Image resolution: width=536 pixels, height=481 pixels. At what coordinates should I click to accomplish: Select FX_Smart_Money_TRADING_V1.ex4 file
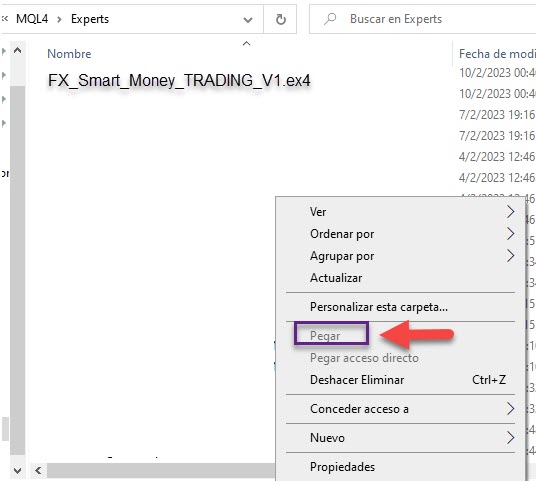pyautogui.click(x=179, y=81)
